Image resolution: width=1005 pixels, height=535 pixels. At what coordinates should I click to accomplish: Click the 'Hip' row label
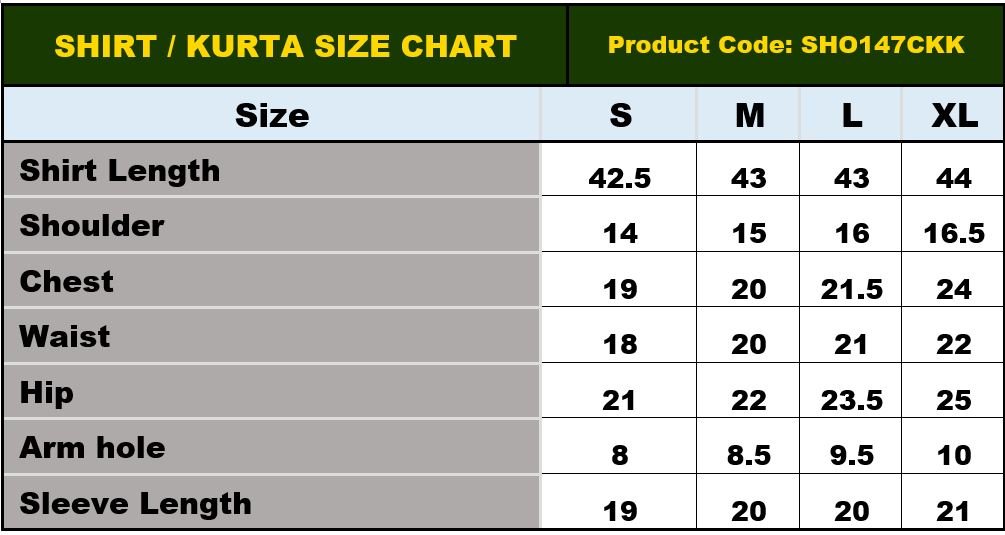47,393
